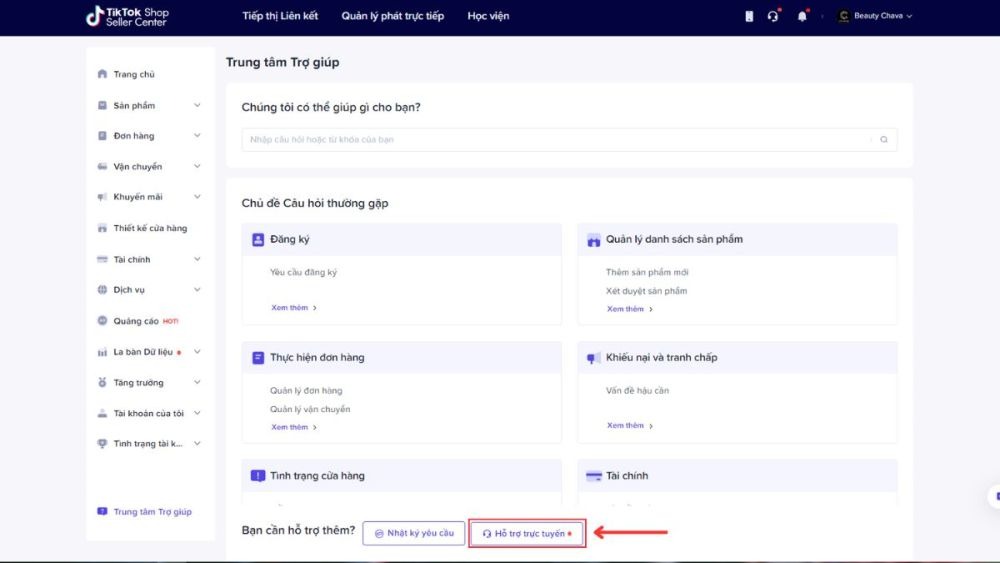Click the Hỗ trợ trực tuyến button

(x=527, y=533)
